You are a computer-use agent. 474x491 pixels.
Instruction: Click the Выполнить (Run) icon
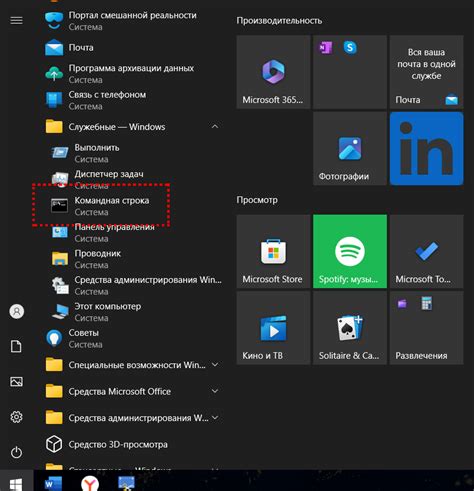60,153
